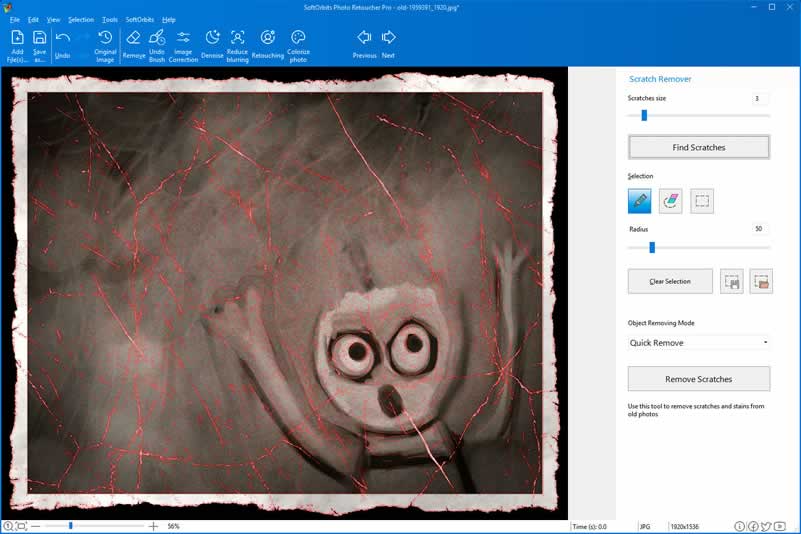
Task: Select the pencil marker selection tool
Action: click(640, 201)
